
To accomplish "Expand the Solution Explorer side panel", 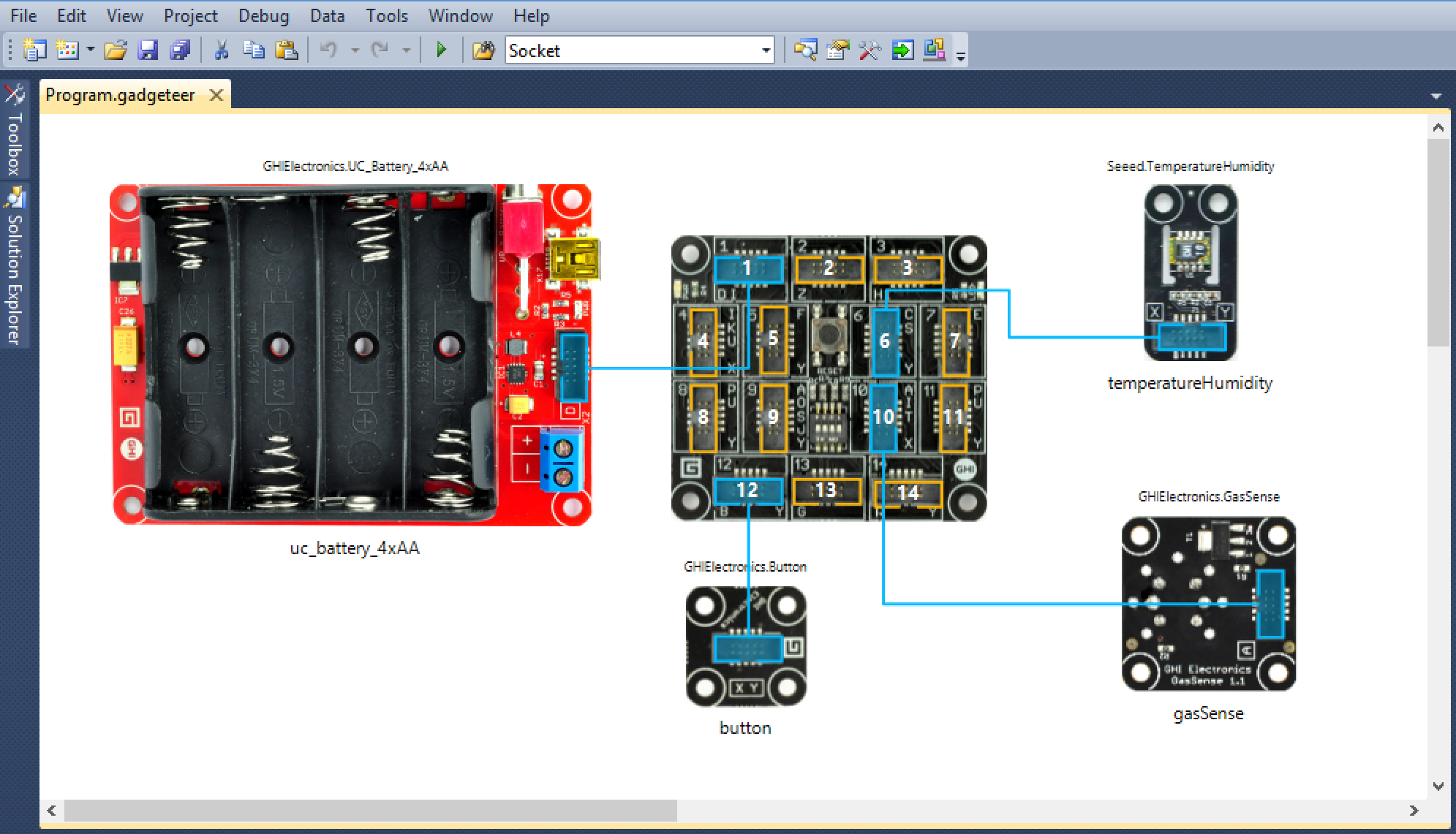I will (15, 265).
